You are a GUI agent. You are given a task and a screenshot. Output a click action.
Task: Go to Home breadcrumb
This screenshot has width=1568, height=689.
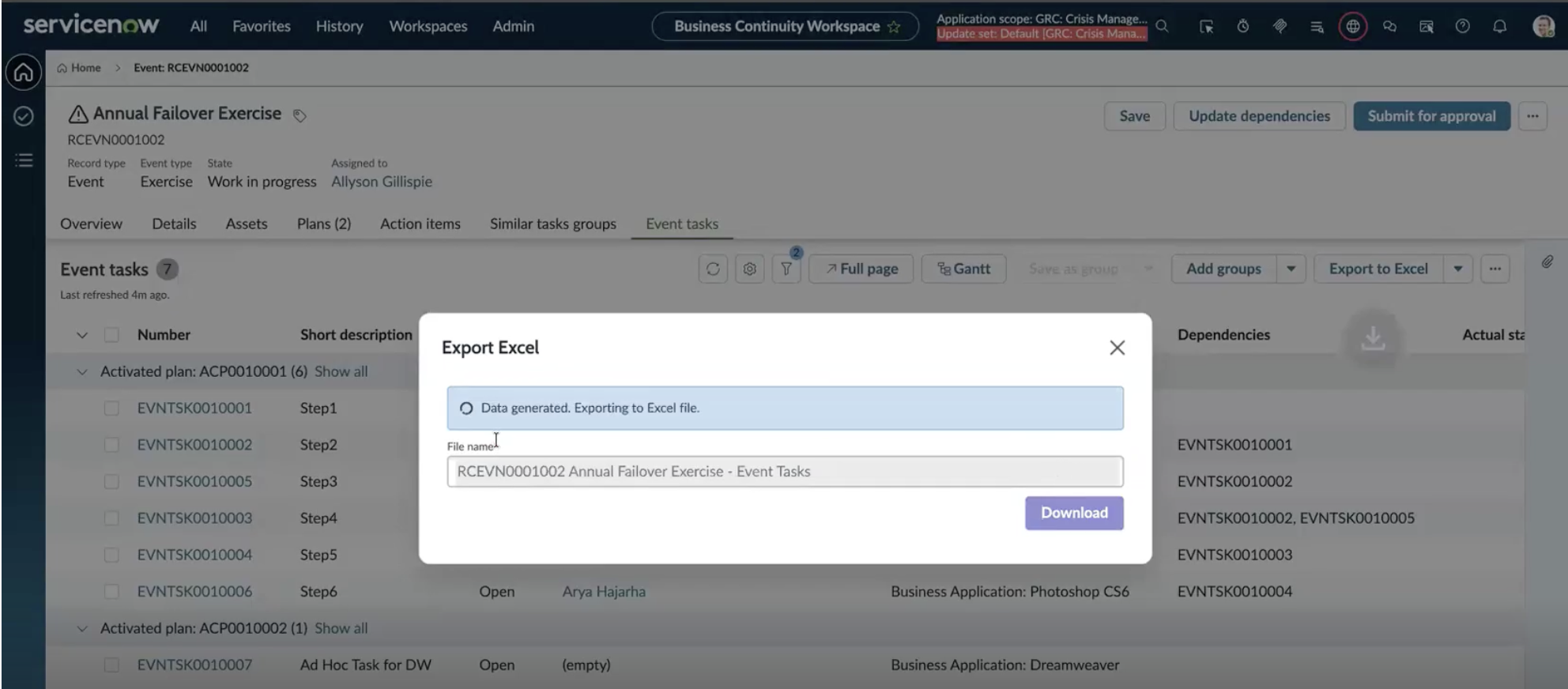[79, 68]
